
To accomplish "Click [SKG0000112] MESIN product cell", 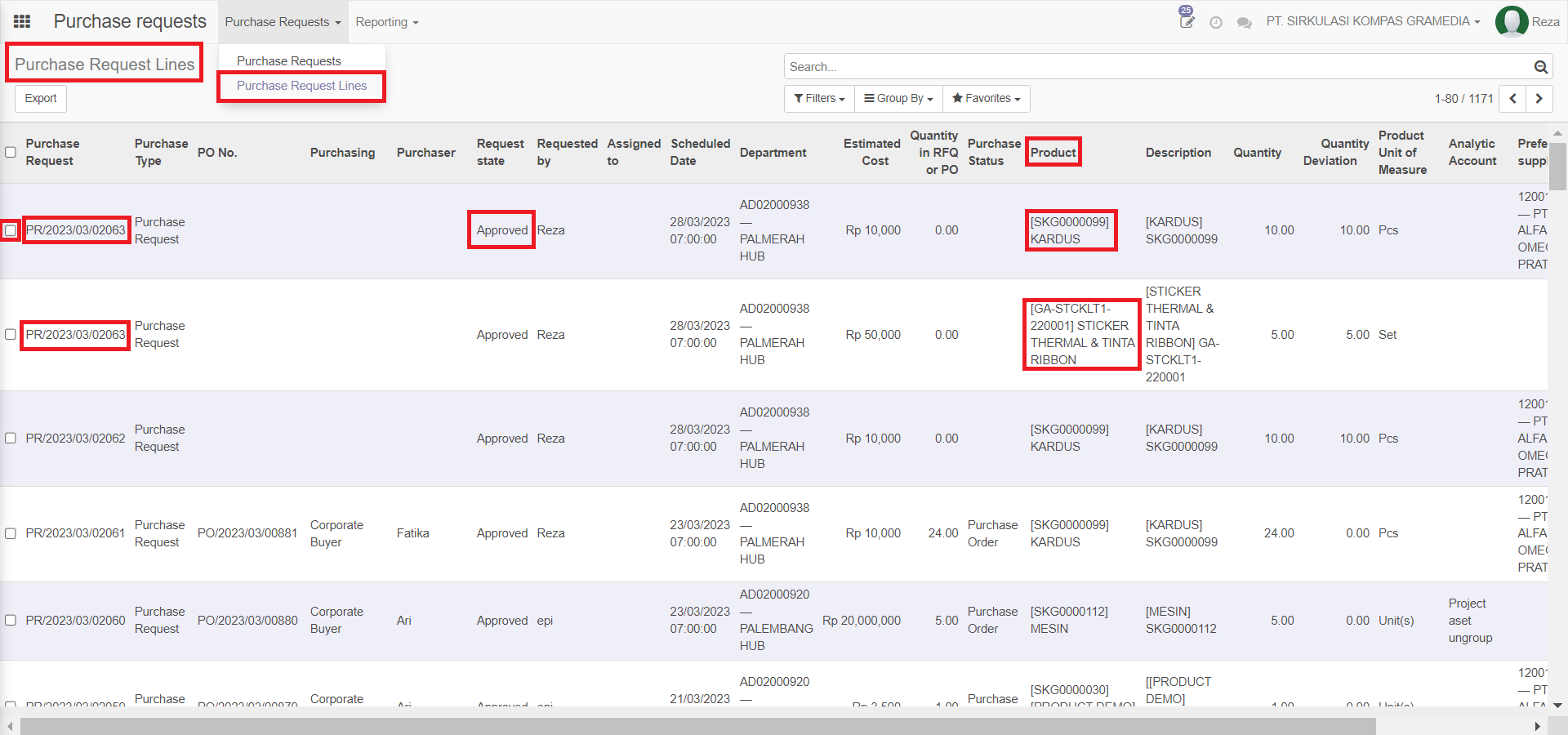I will point(1069,620).
